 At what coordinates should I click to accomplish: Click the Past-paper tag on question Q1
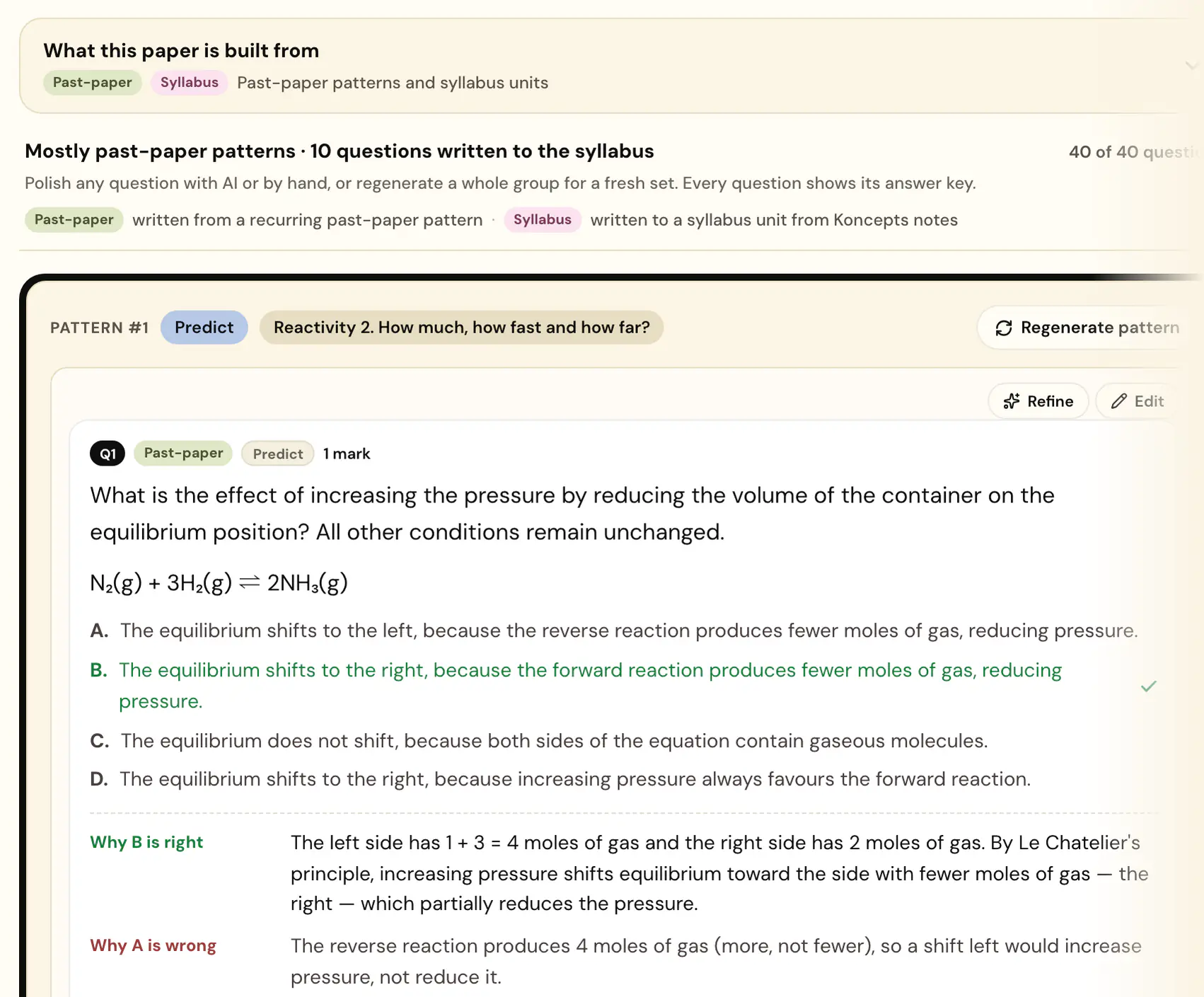click(183, 454)
